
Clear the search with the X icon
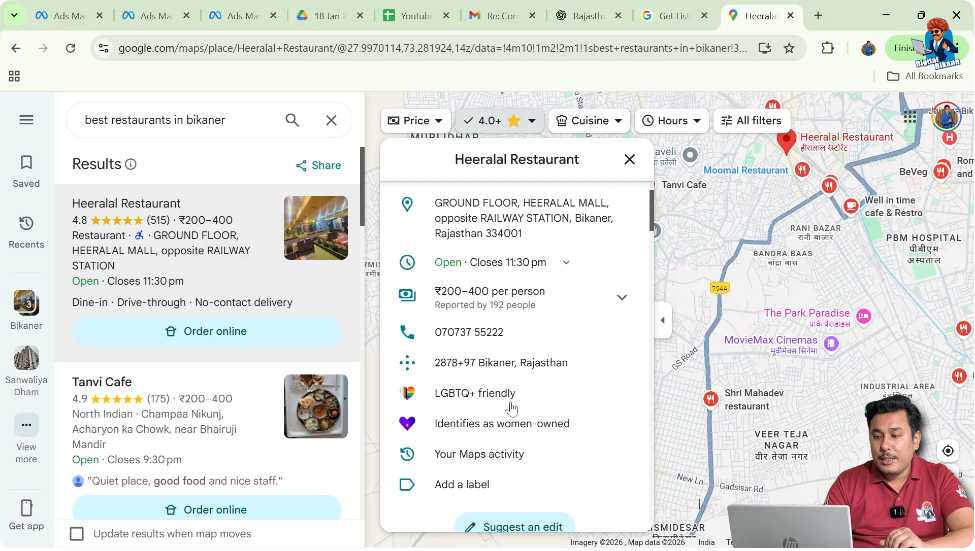click(x=331, y=120)
